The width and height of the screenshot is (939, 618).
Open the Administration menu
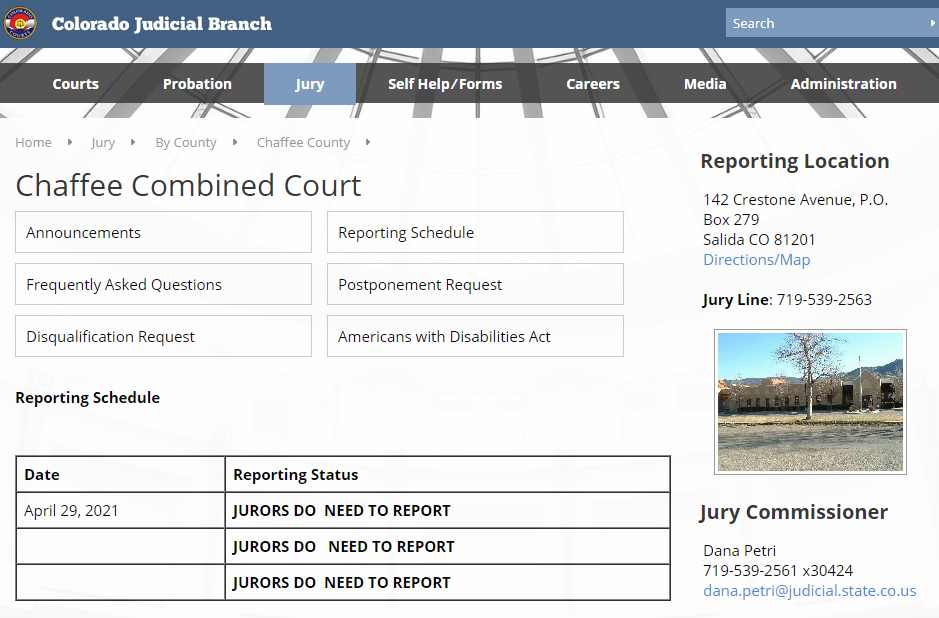click(843, 84)
